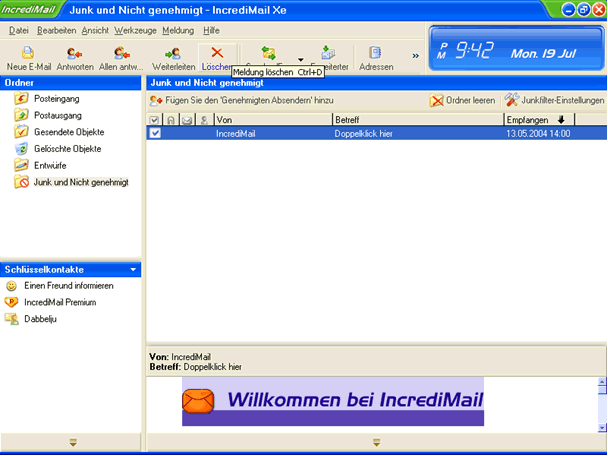Select the Dabbelju contact name

[40, 319]
